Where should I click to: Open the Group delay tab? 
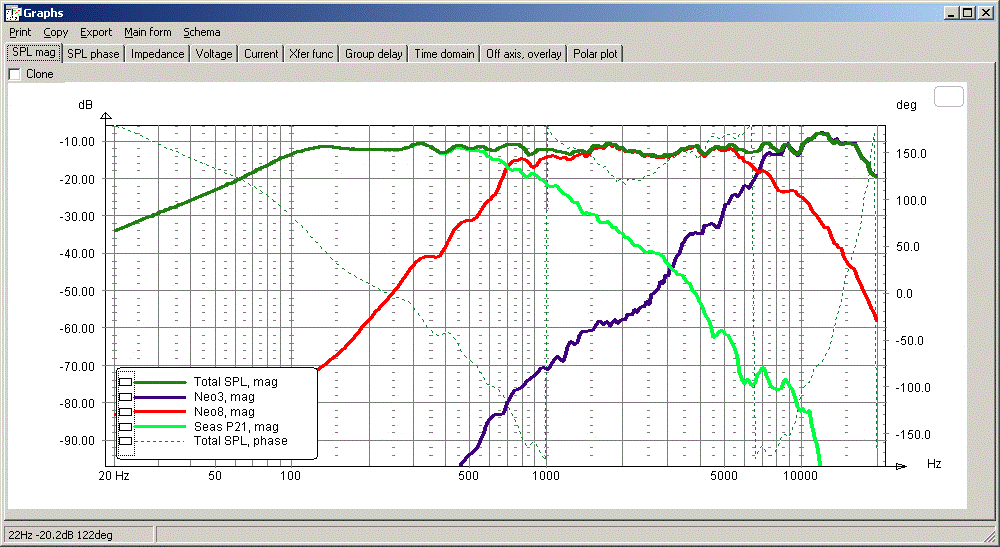click(x=374, y=54)
